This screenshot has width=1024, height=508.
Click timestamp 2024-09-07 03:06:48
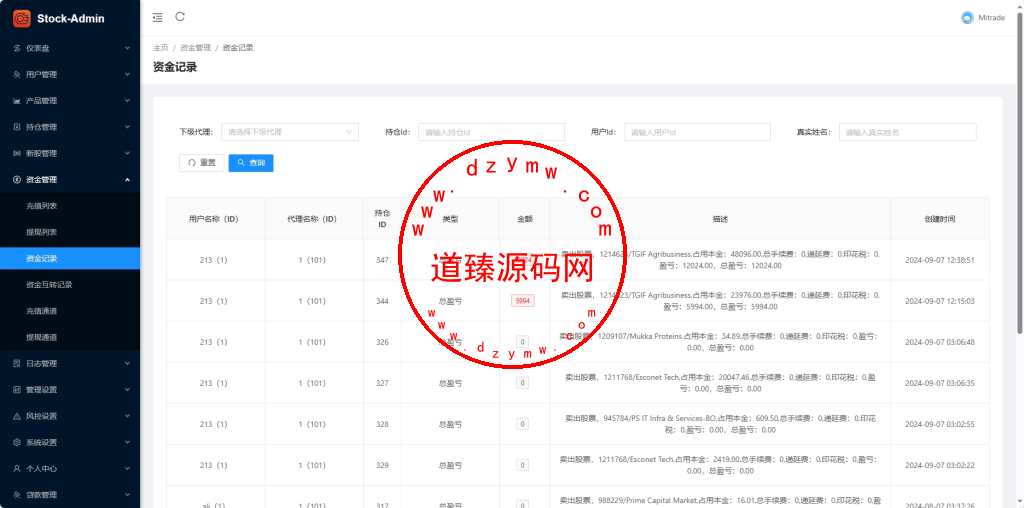click(939, 342)
